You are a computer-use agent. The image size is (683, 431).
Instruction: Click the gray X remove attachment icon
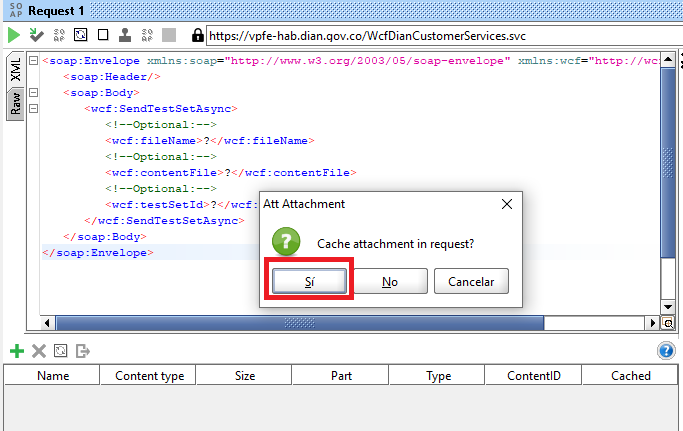click(x=39, y=351)
